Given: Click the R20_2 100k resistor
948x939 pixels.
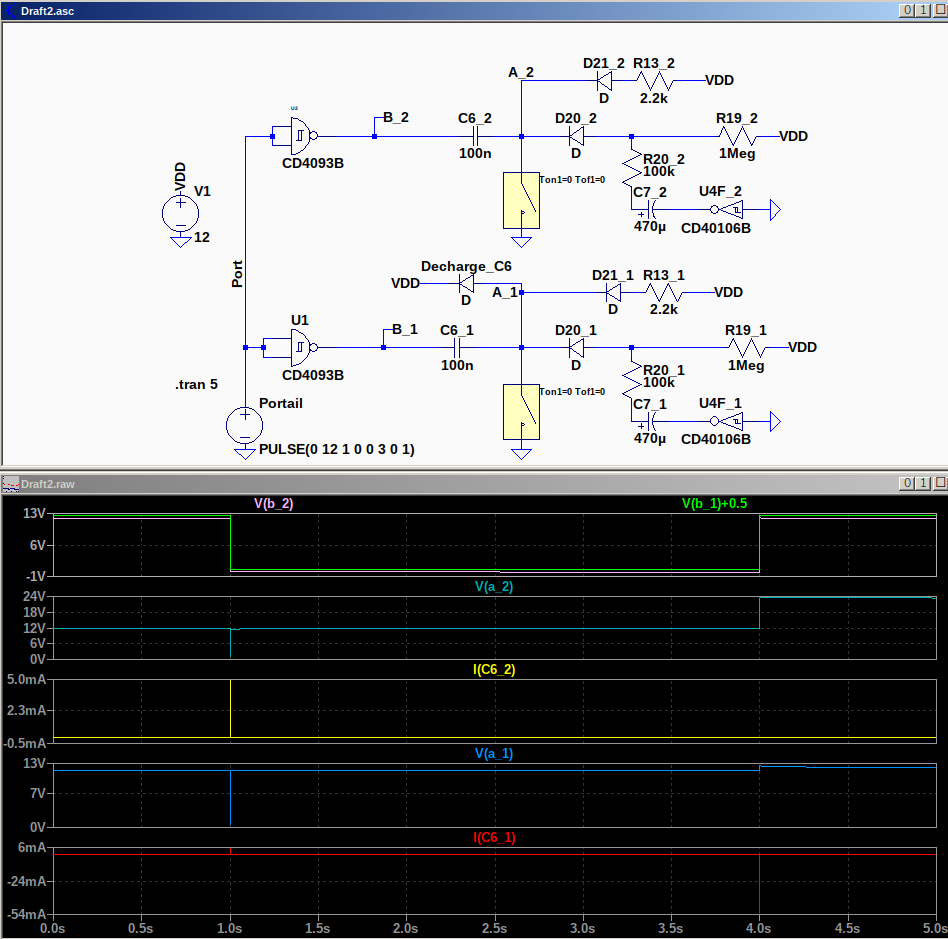Looking at the screenshot, I should click(x=632, y=168).
